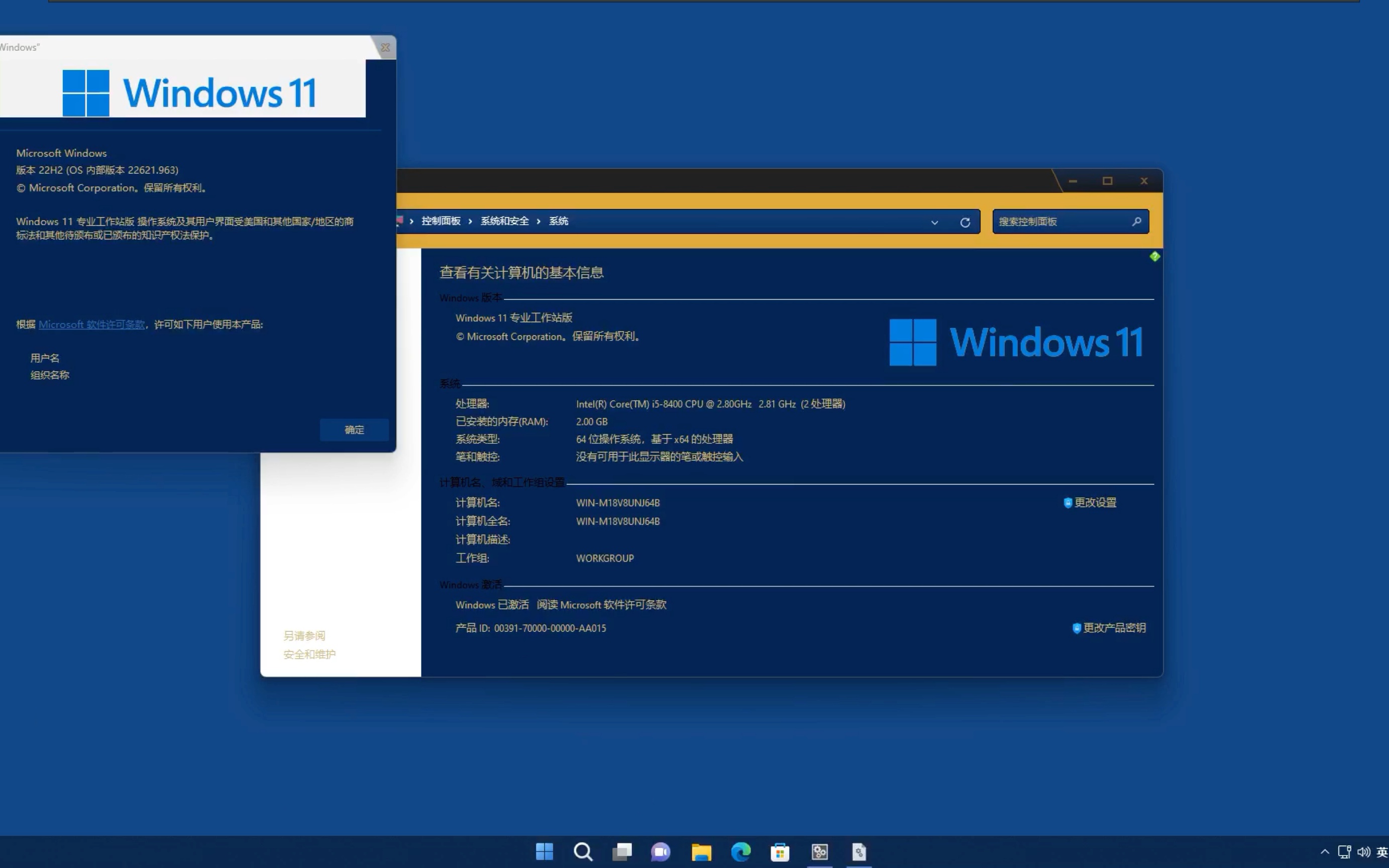Switch input language indicator 英
The width and height of the screenshot is (1389, 868).
coord(1382,852)
